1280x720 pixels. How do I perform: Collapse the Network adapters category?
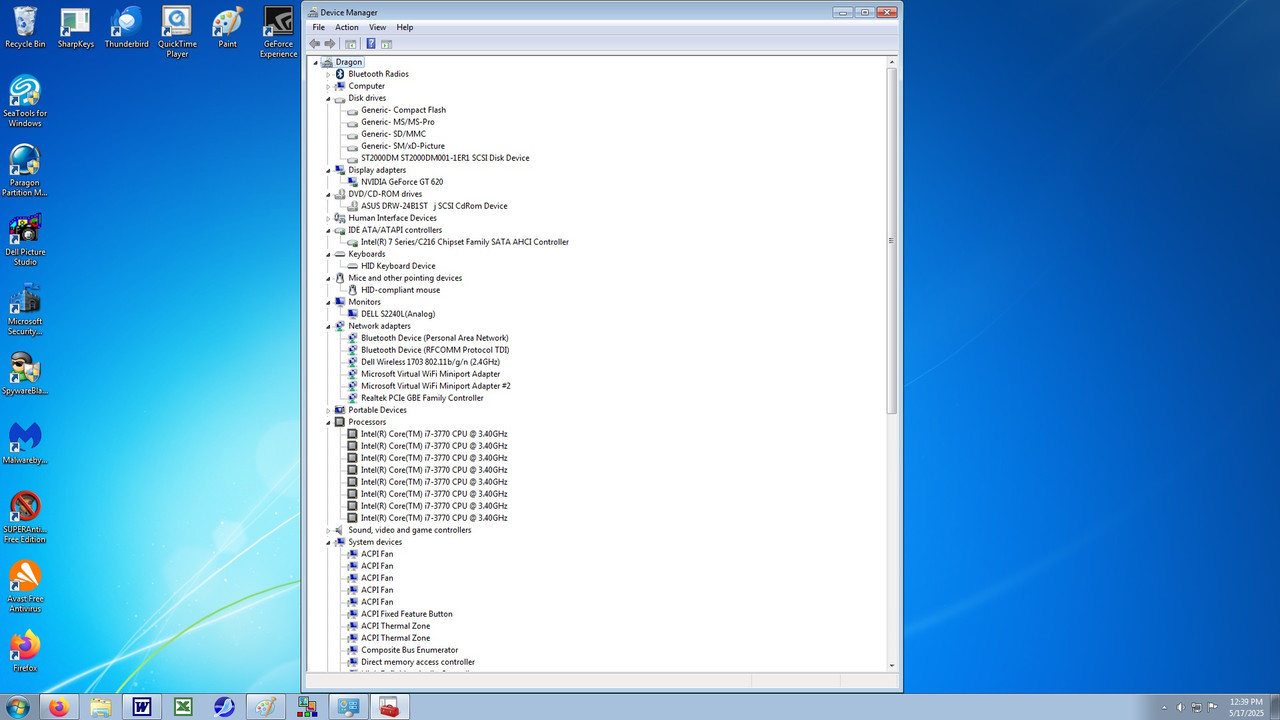[x=328, y=326]
